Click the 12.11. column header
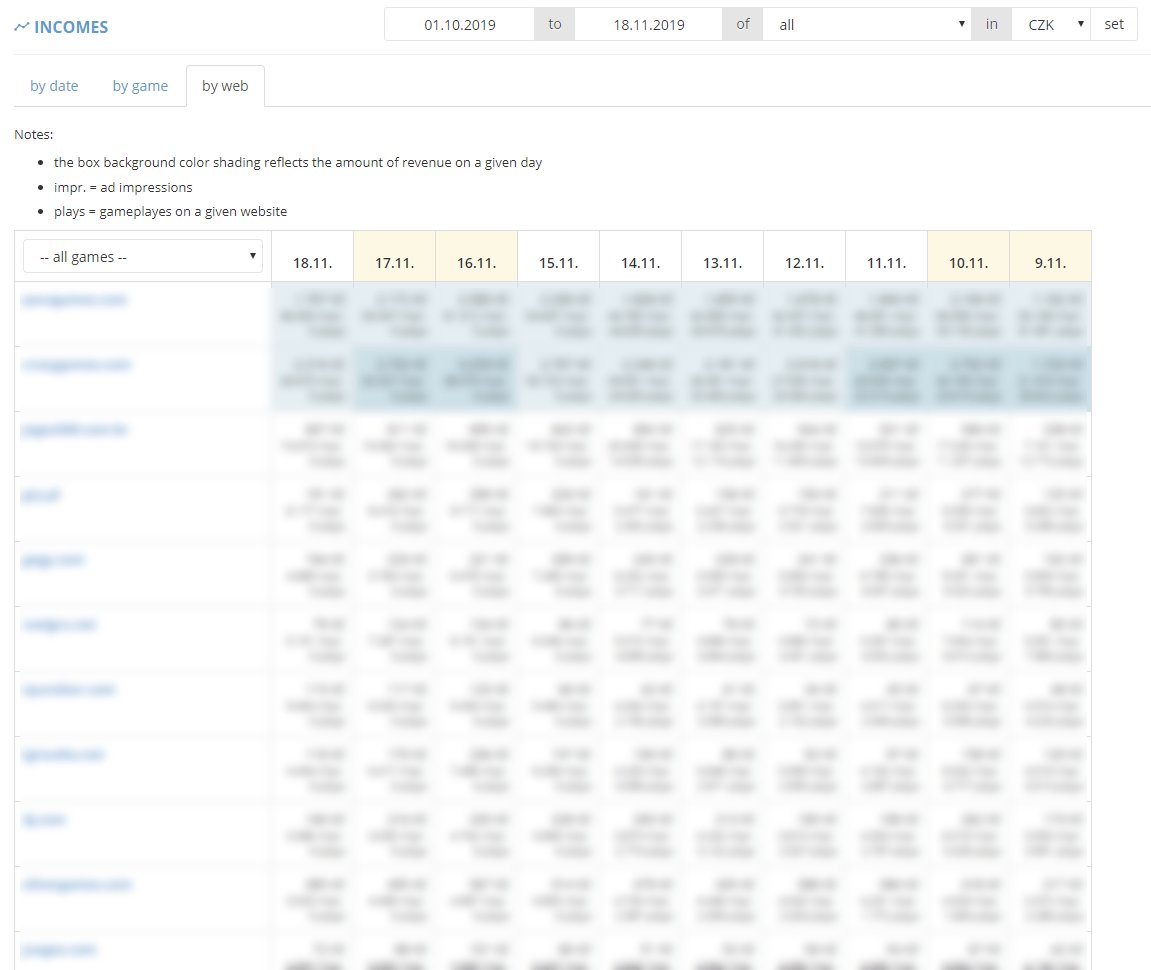This screenshot has height=970, width=1151. click(805, 257)
